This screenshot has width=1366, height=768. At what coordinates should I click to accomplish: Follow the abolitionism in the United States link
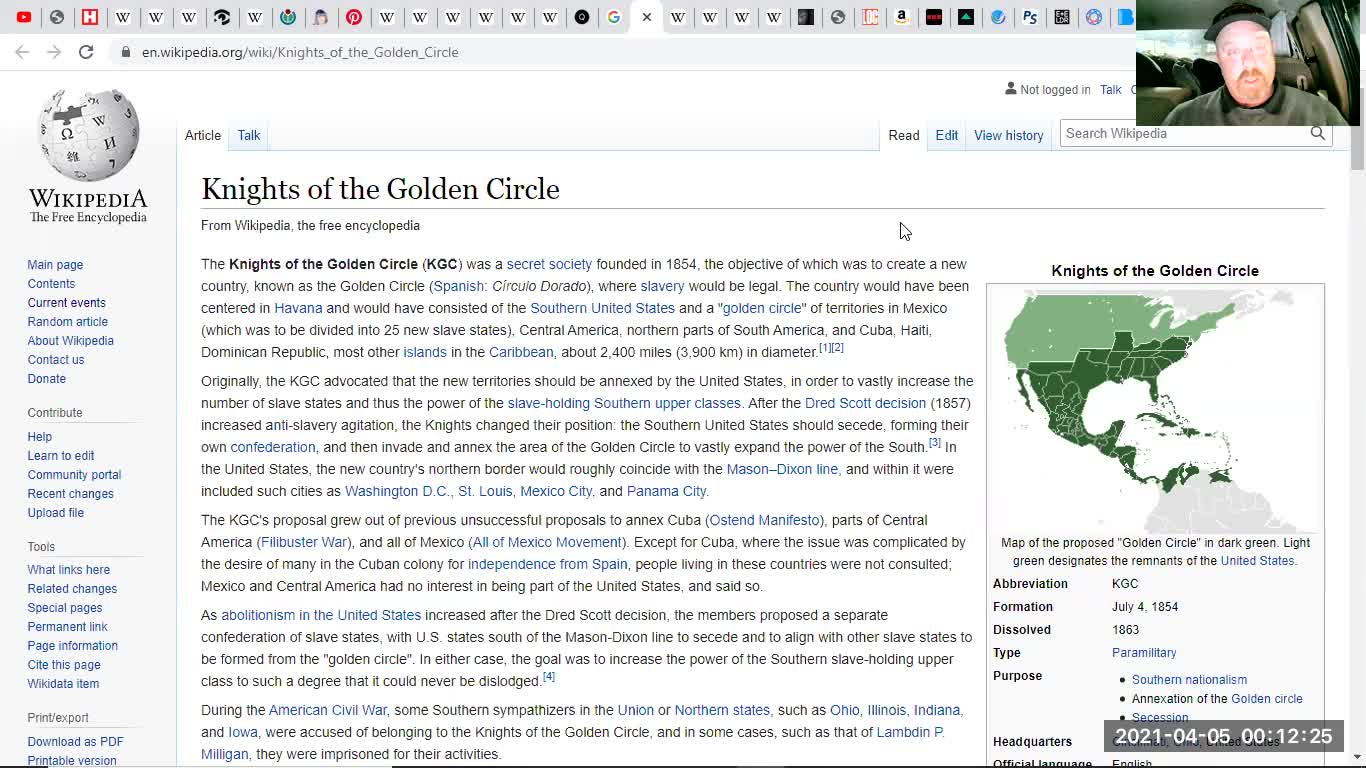[321, 615]
